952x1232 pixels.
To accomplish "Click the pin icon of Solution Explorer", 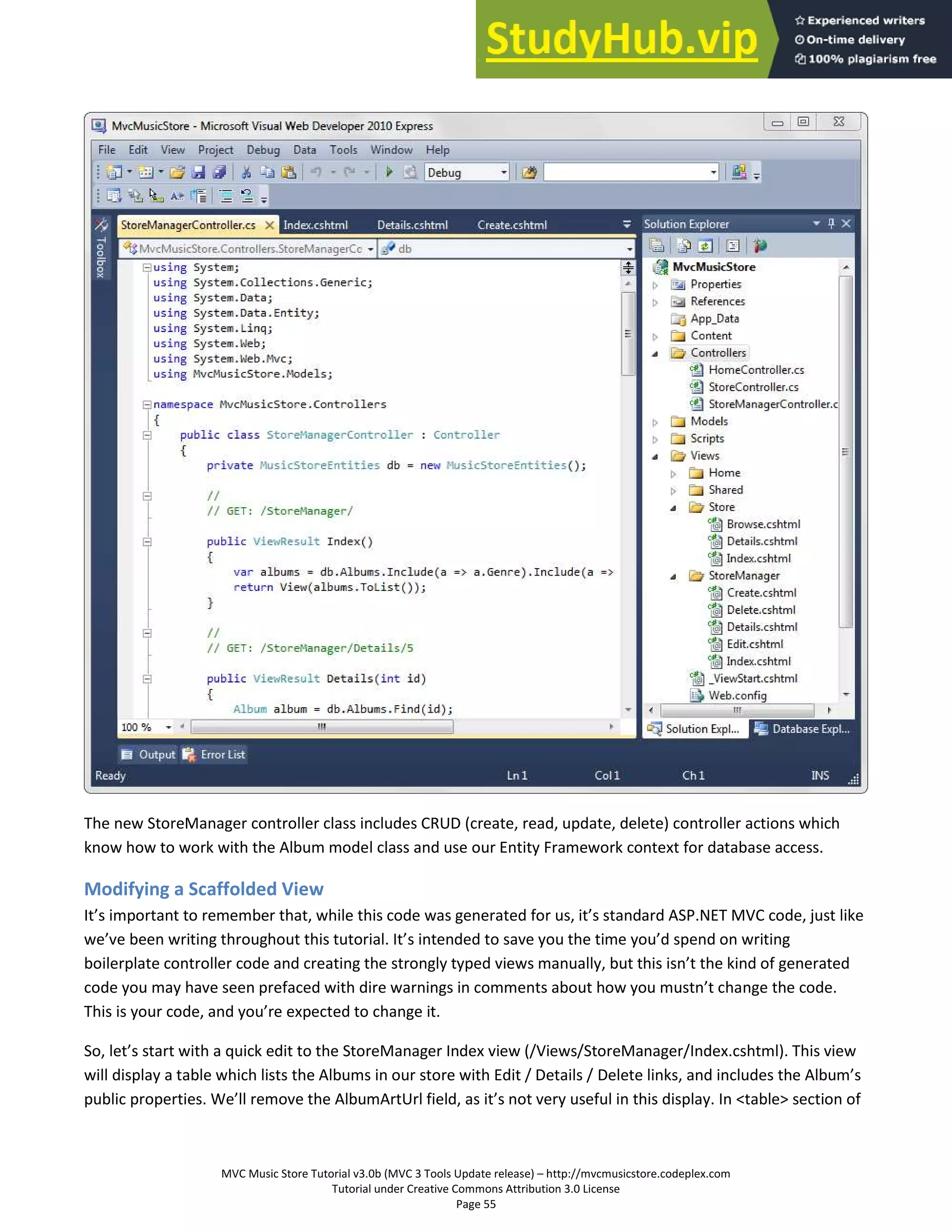I will point(831,224).
